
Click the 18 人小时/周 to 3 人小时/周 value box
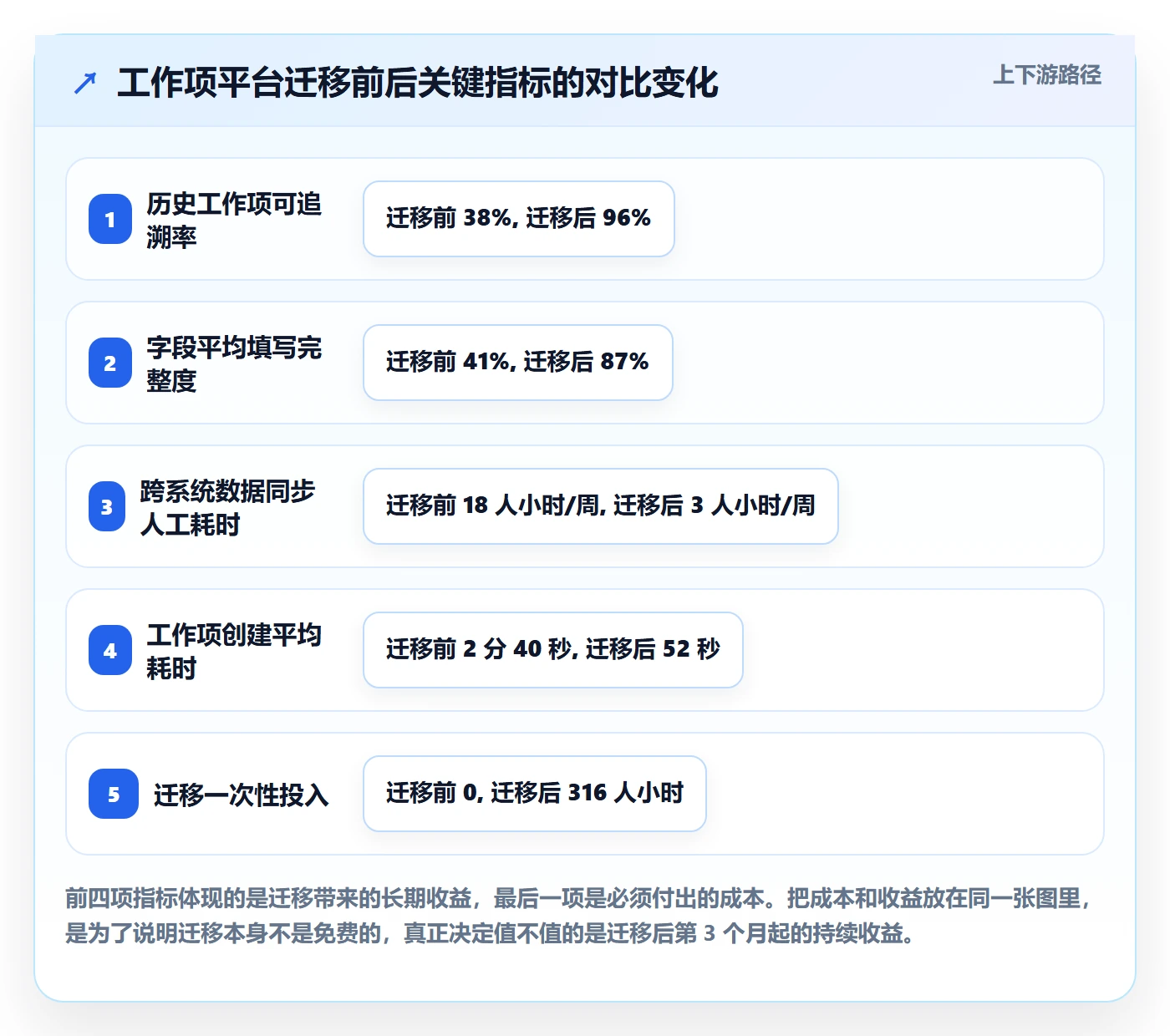(x=601, y=506)
